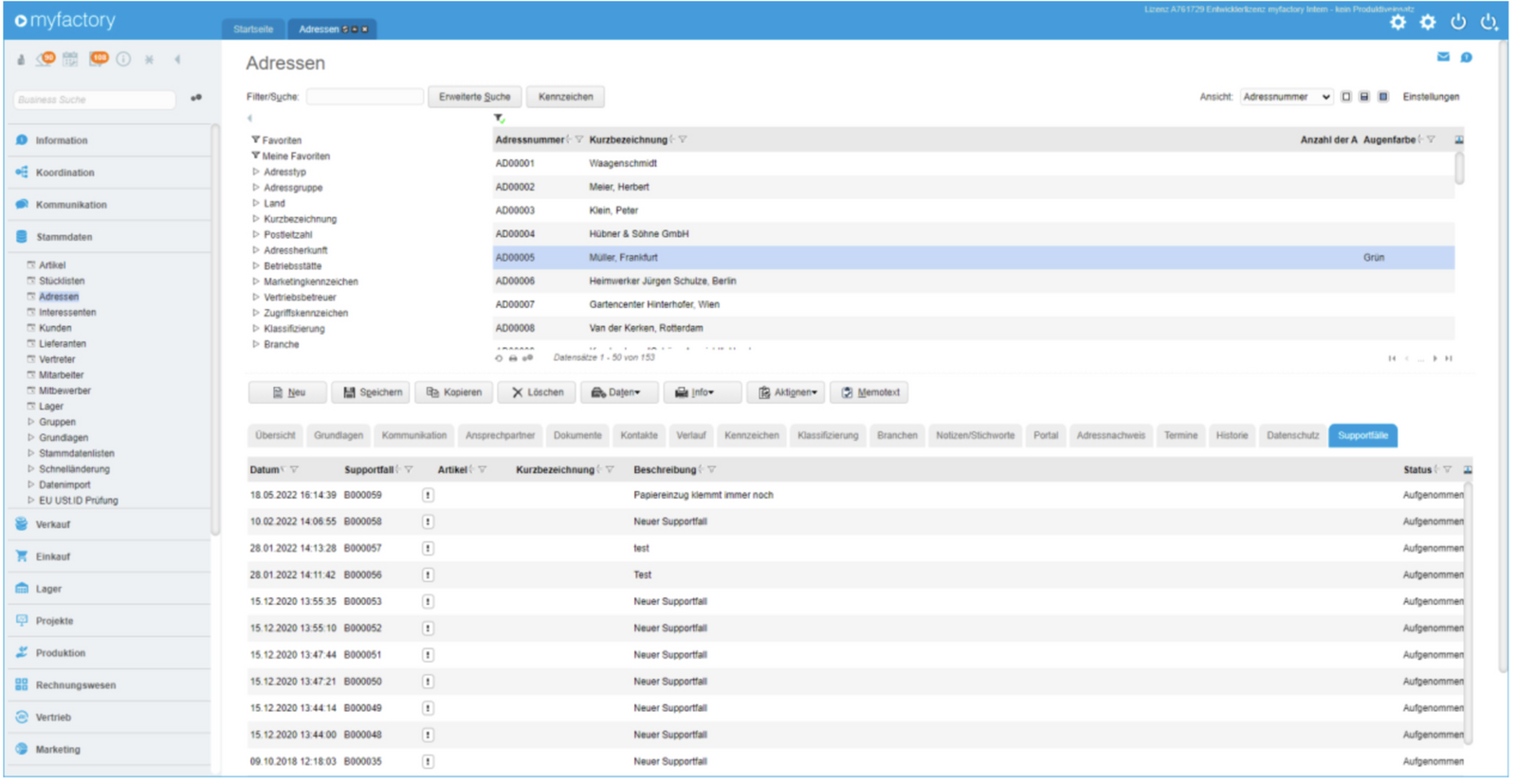The height and width of the screenshot is (784, 1517).
Task: Jump to last page of address records
Action: tap(1449, 358)
